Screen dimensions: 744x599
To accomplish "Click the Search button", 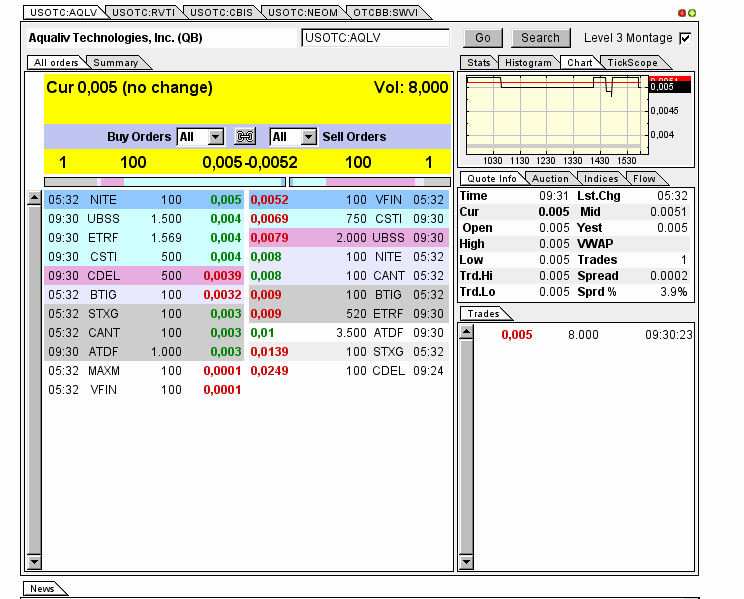I will tap(540, 38).
